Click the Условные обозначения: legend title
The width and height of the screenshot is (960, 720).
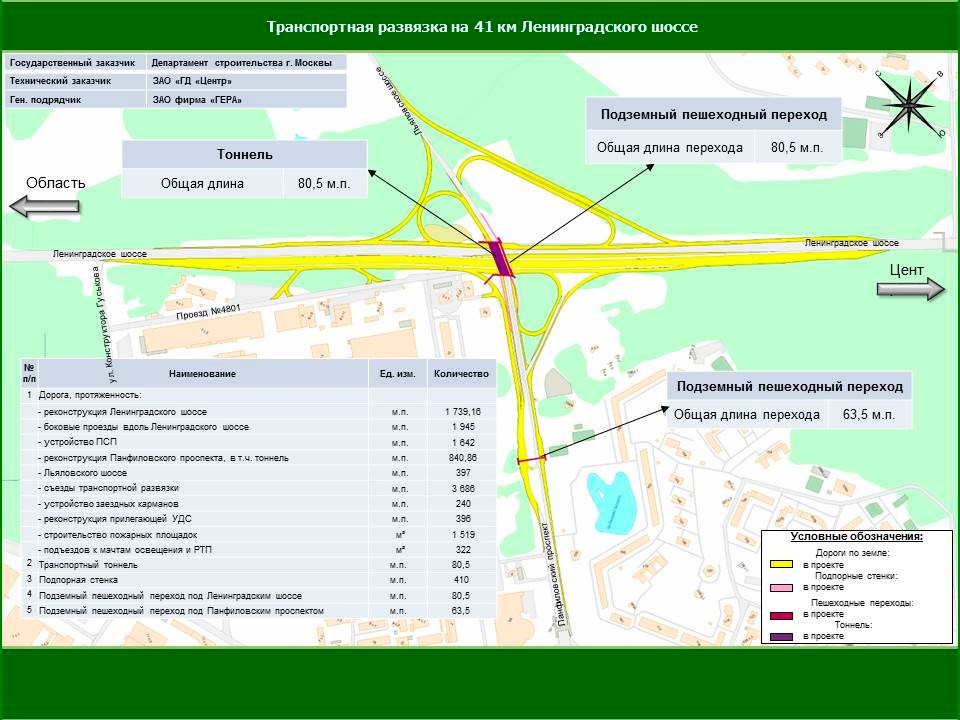857,537
